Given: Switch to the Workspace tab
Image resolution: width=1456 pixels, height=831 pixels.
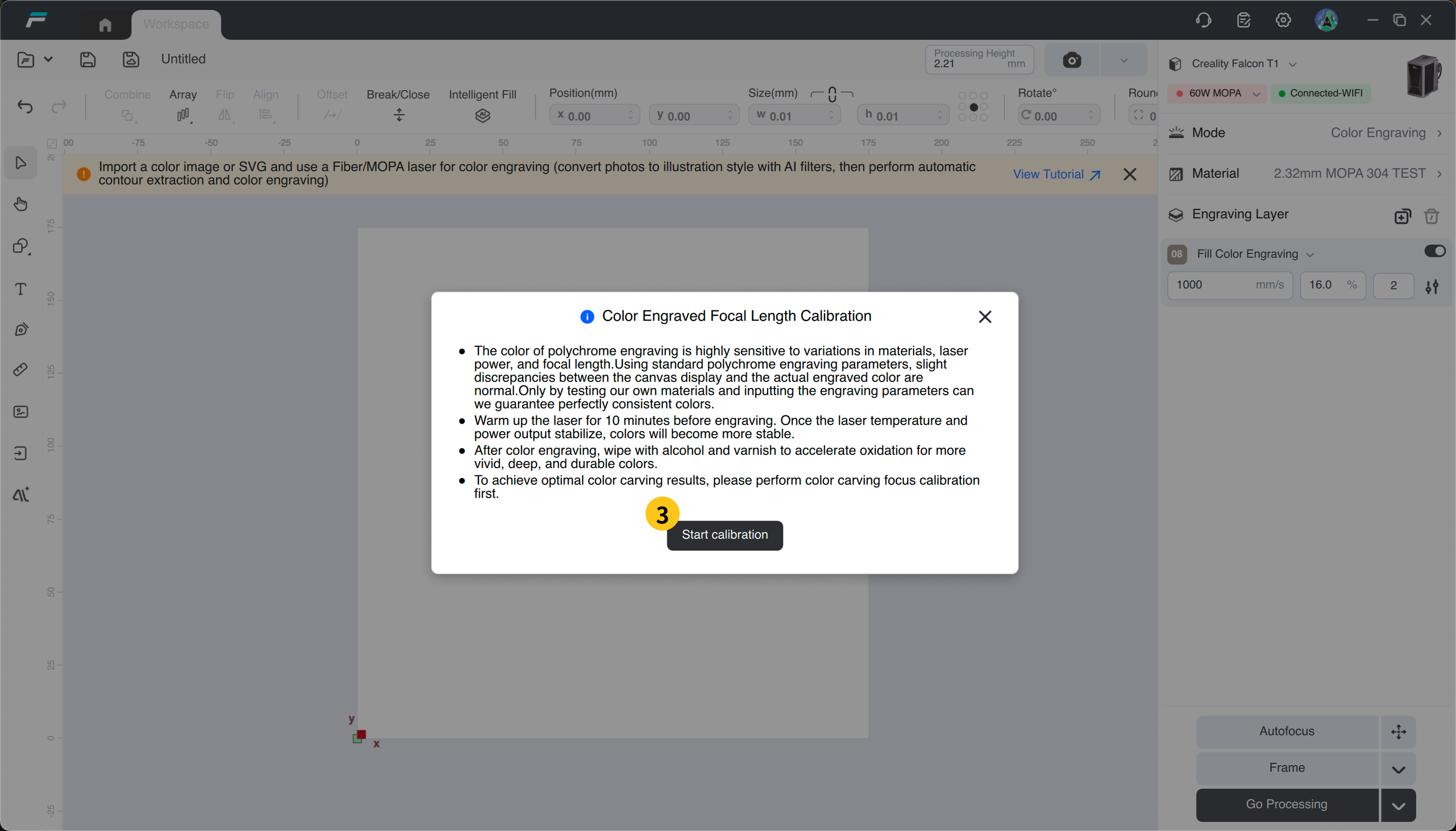Looking at the screenshot, I should click(x=176, y=24).
